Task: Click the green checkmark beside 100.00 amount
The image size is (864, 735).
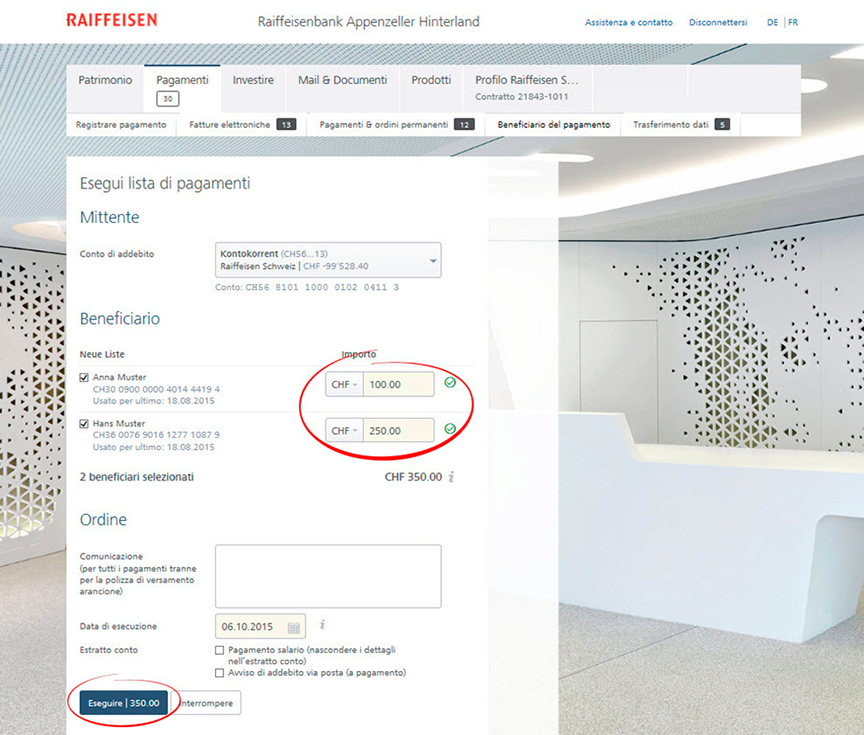Action: point(450,382)
